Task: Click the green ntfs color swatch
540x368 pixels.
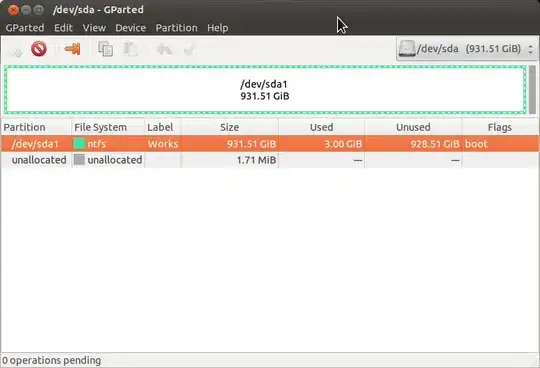Action: (79, 144)
